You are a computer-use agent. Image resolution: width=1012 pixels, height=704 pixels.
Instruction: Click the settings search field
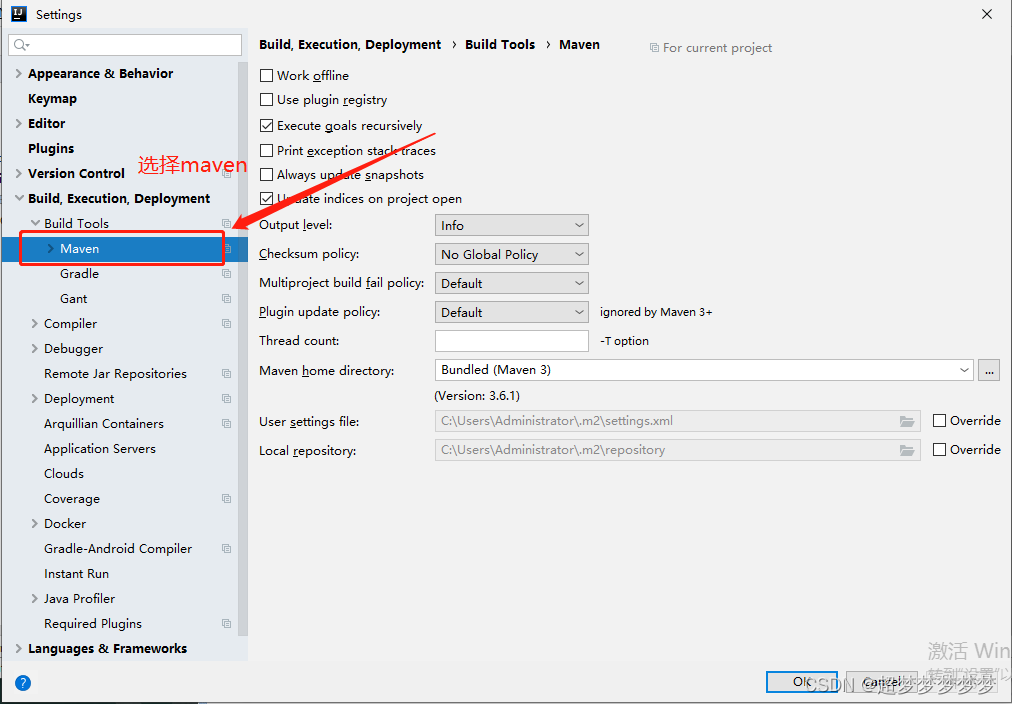point(125,45)
